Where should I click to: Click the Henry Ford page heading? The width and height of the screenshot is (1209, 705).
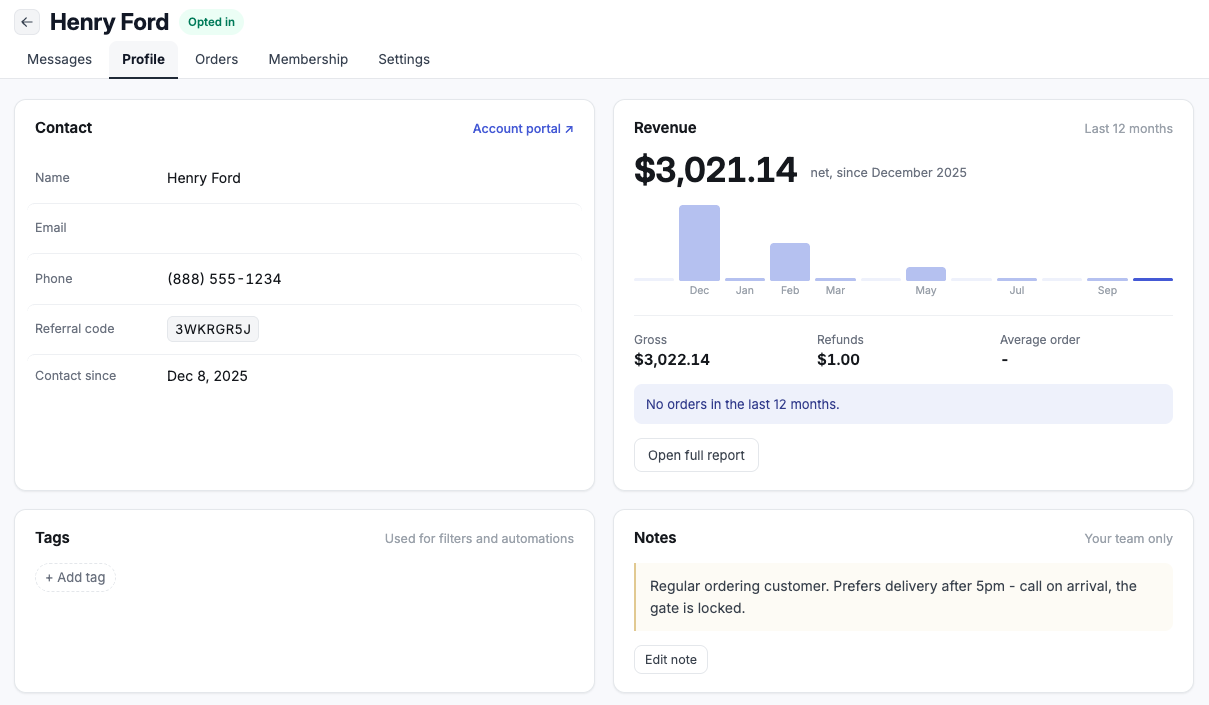(x=109, y=22)
